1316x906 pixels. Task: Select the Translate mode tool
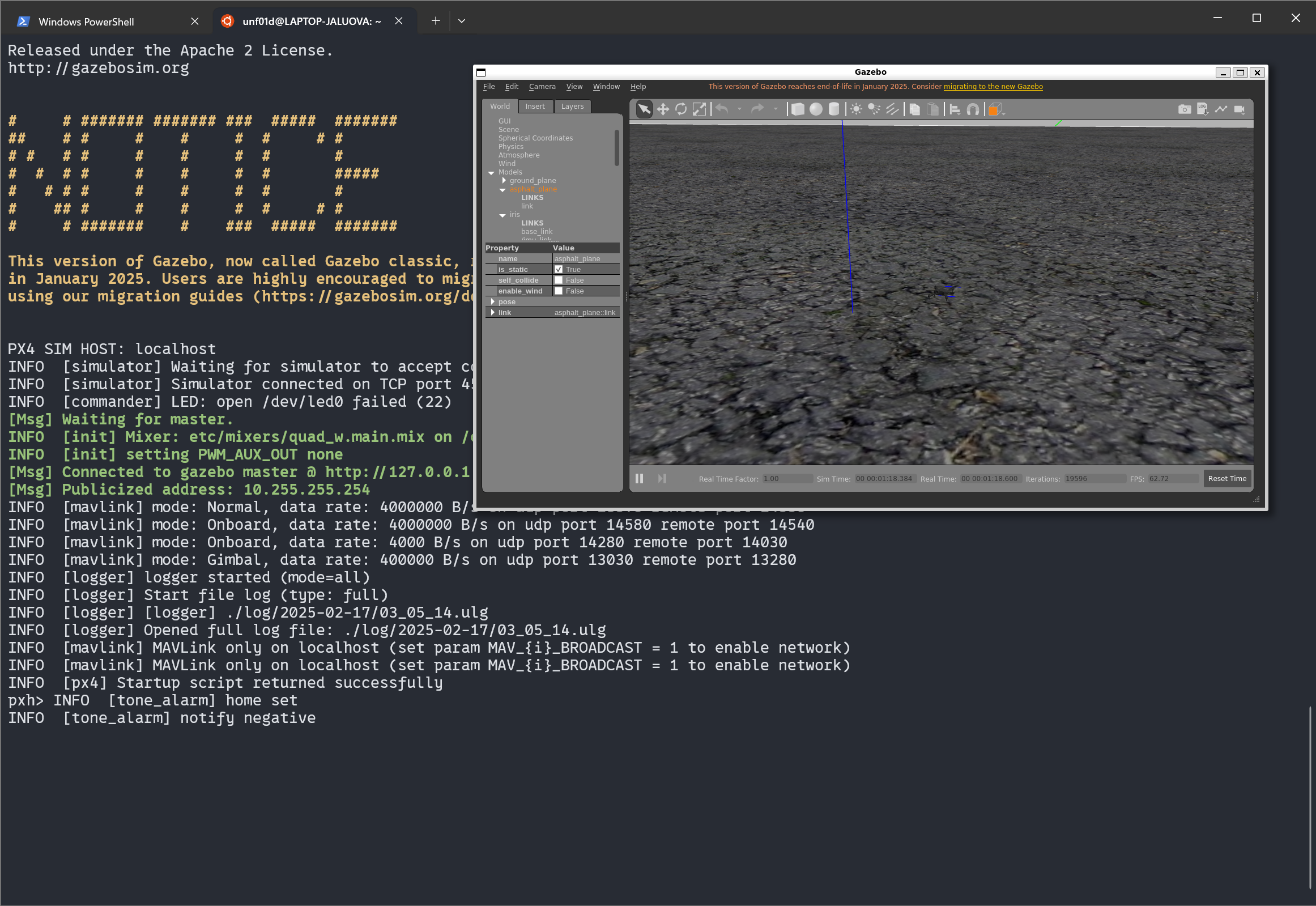[x=663, y=109]
